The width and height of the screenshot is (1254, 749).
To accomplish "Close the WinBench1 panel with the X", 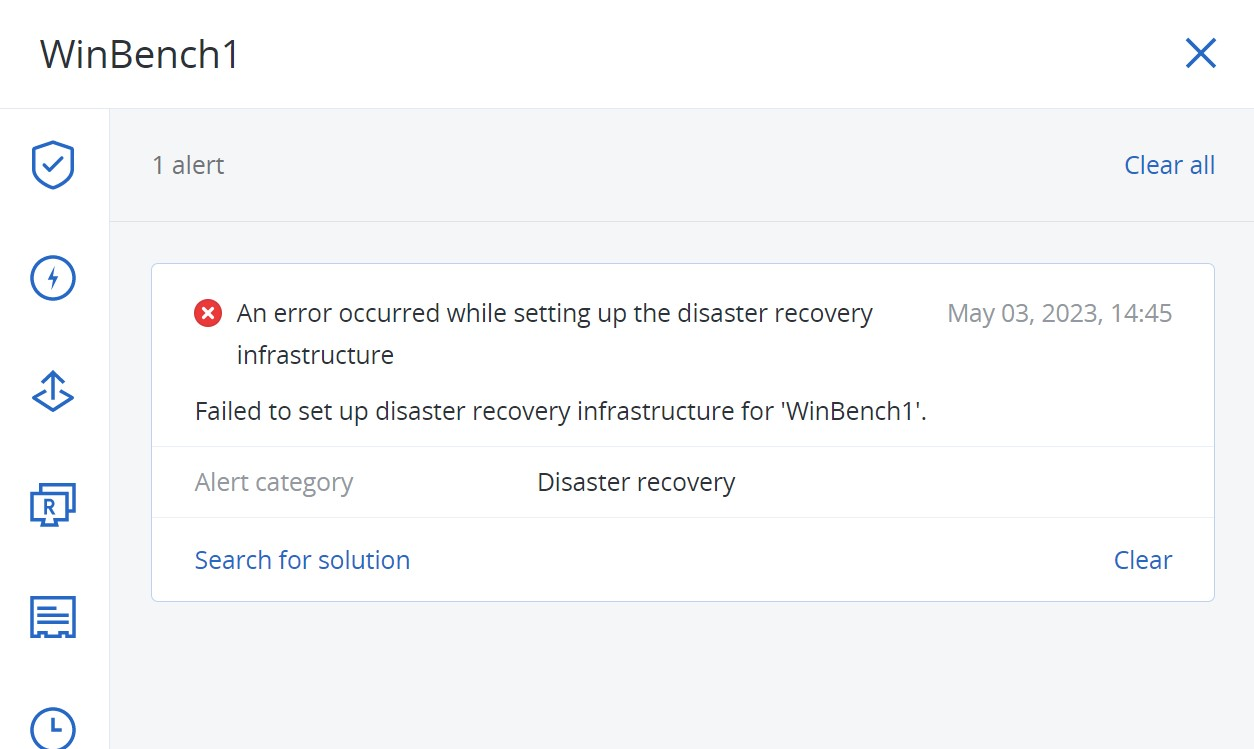I will (1200, 53).
